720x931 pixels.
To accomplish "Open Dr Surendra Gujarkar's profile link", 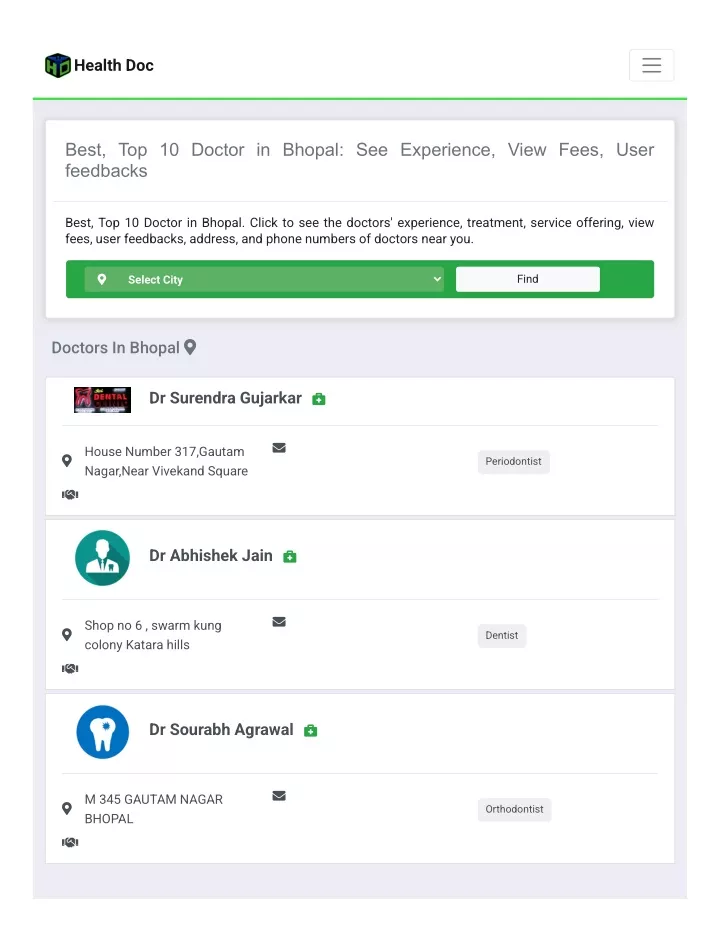I will point(226,398).
